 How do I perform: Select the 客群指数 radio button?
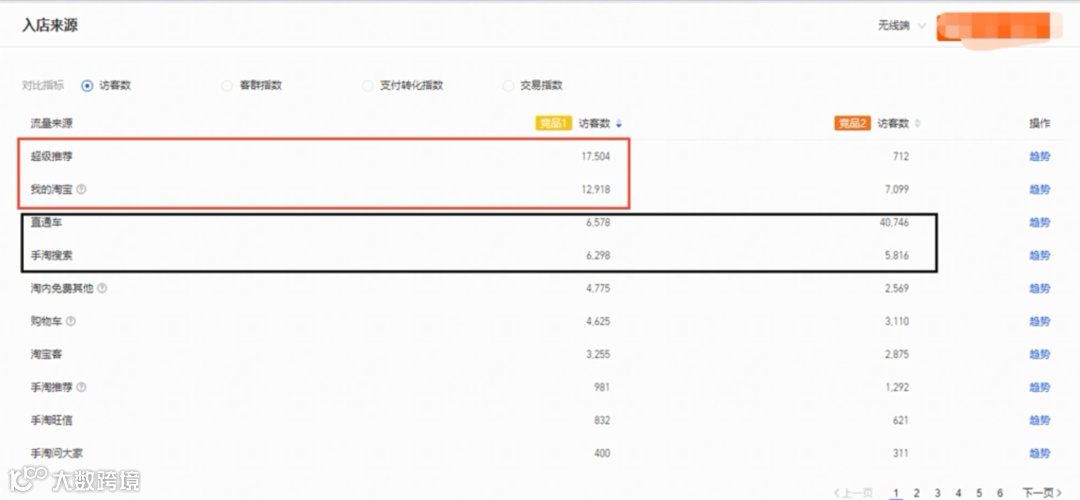click(227, 85)
